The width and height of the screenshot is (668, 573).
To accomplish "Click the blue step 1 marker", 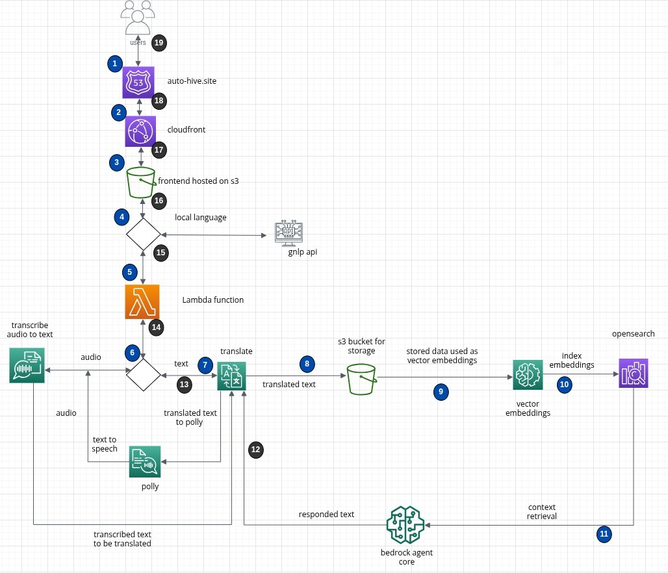I will tap(115, 64).
